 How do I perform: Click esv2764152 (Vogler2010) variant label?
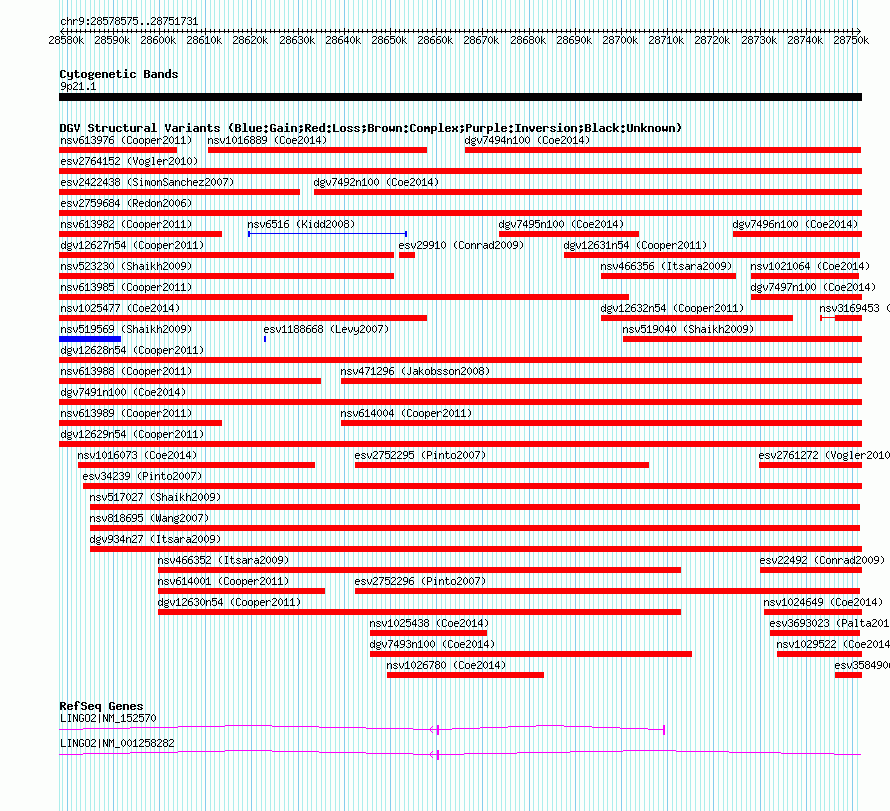129,161
